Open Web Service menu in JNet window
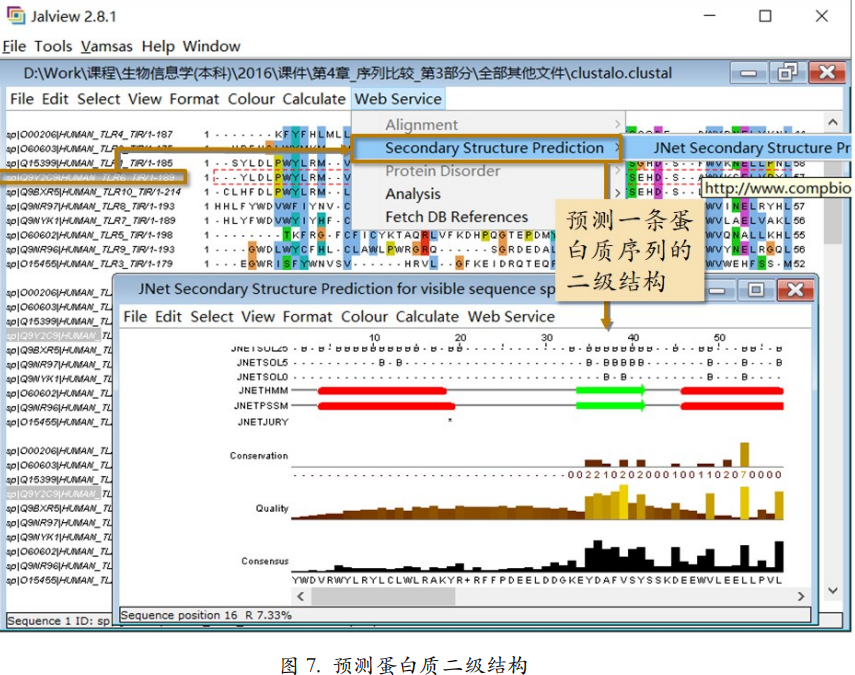The width and height of the screenshot is (855, 675). tap(511, 316)
